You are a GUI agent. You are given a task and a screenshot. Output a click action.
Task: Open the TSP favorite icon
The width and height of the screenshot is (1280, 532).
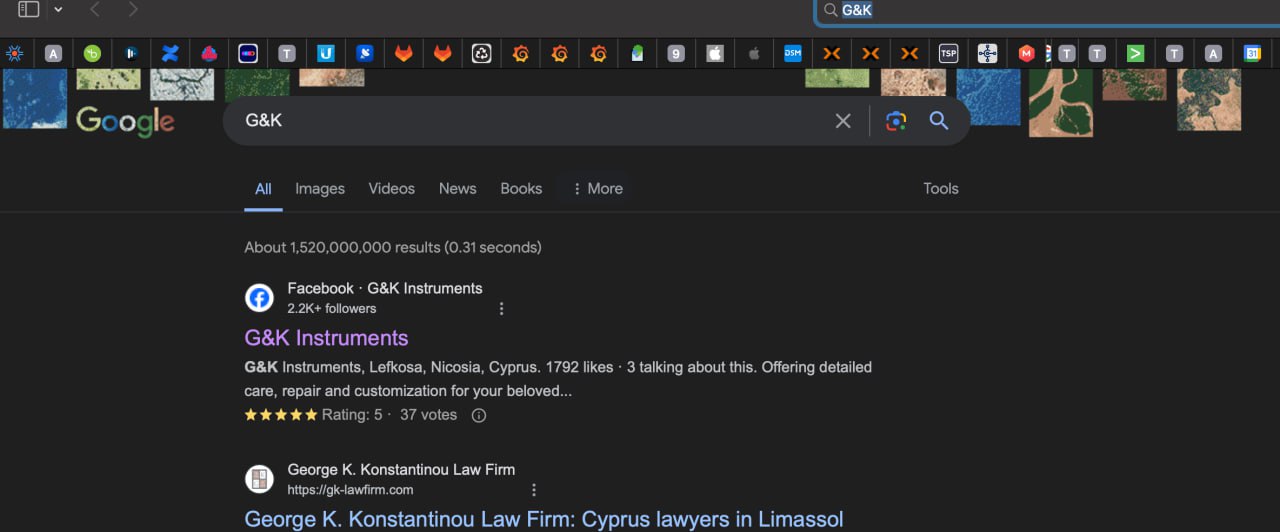948,54
